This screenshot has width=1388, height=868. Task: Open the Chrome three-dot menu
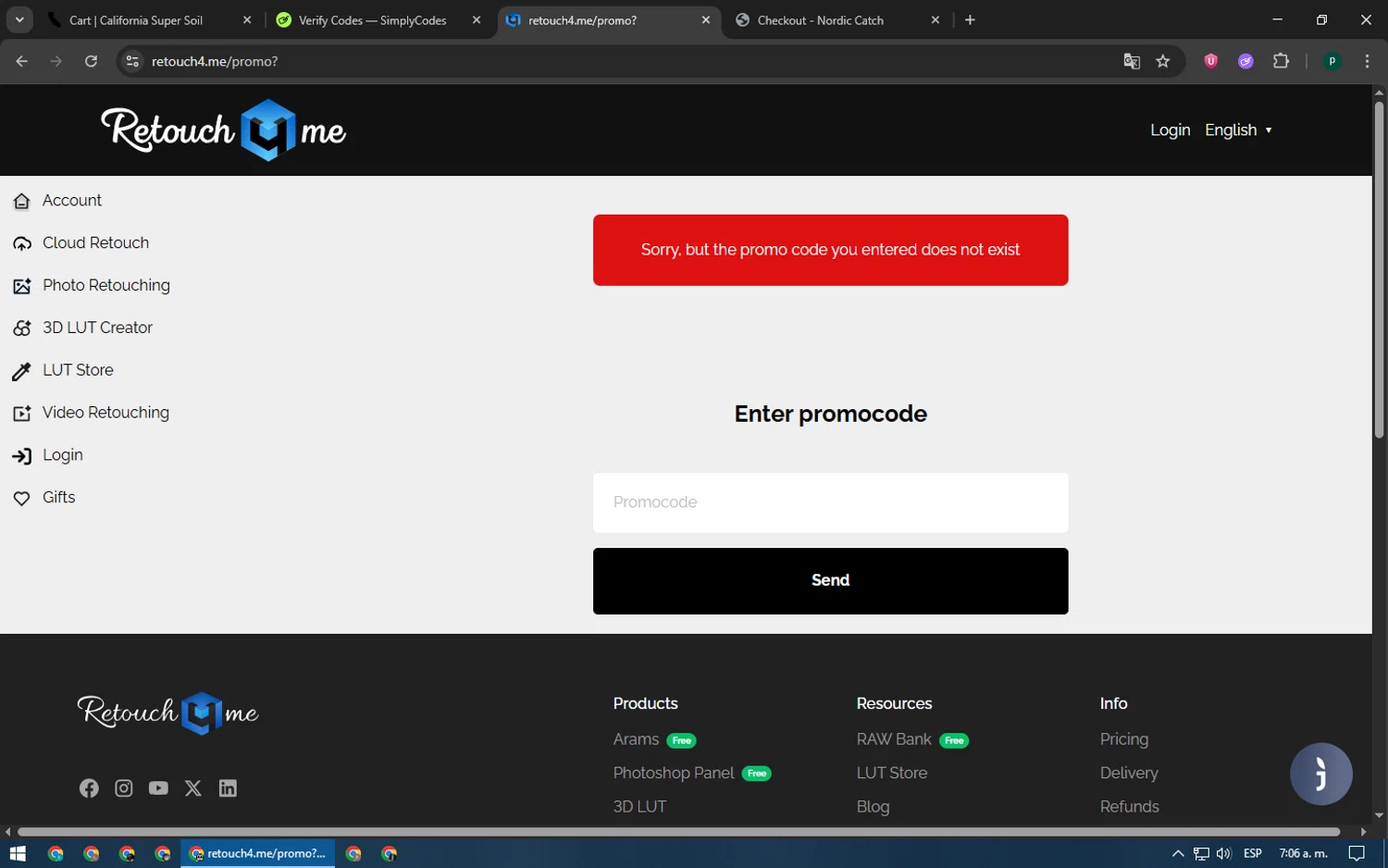pos(1367,62)
